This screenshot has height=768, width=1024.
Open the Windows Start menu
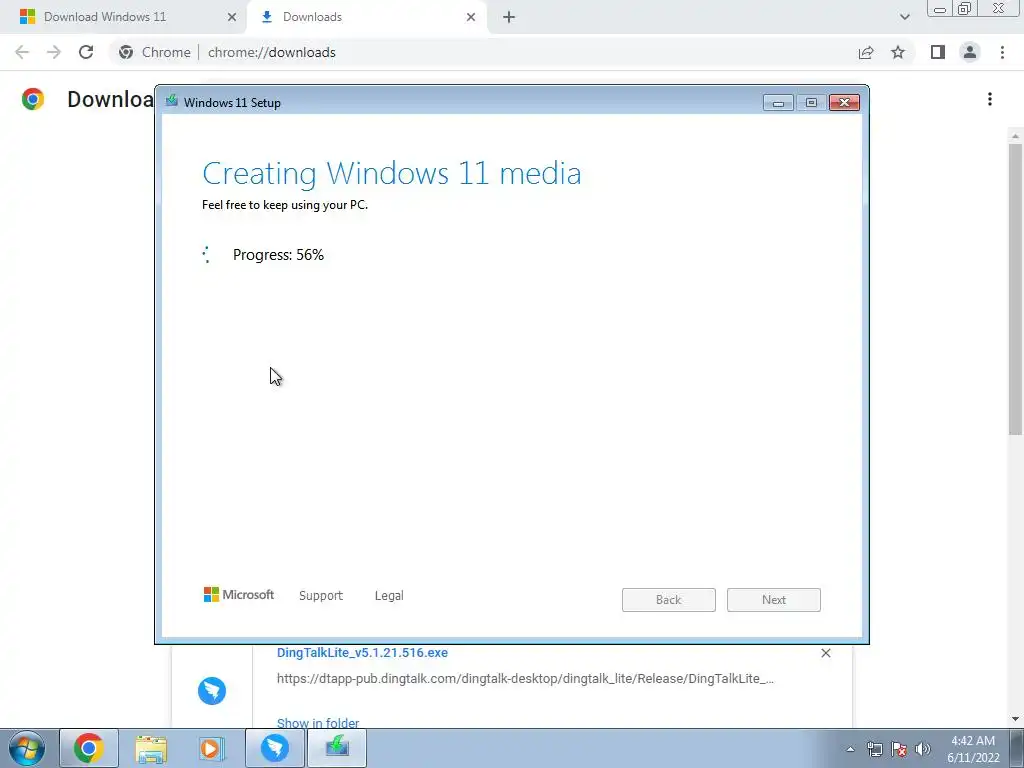(x=27, y=748)
